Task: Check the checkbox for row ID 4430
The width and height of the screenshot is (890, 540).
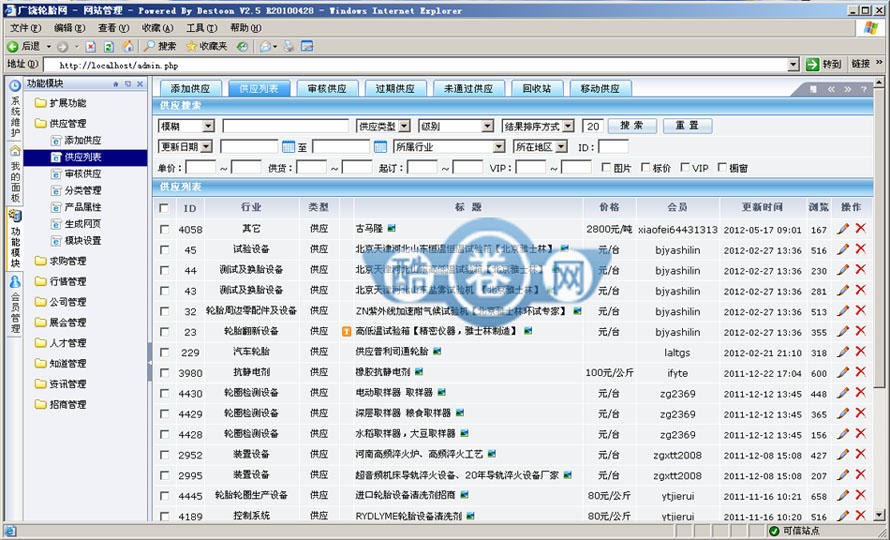Action: tap(164, 394)
